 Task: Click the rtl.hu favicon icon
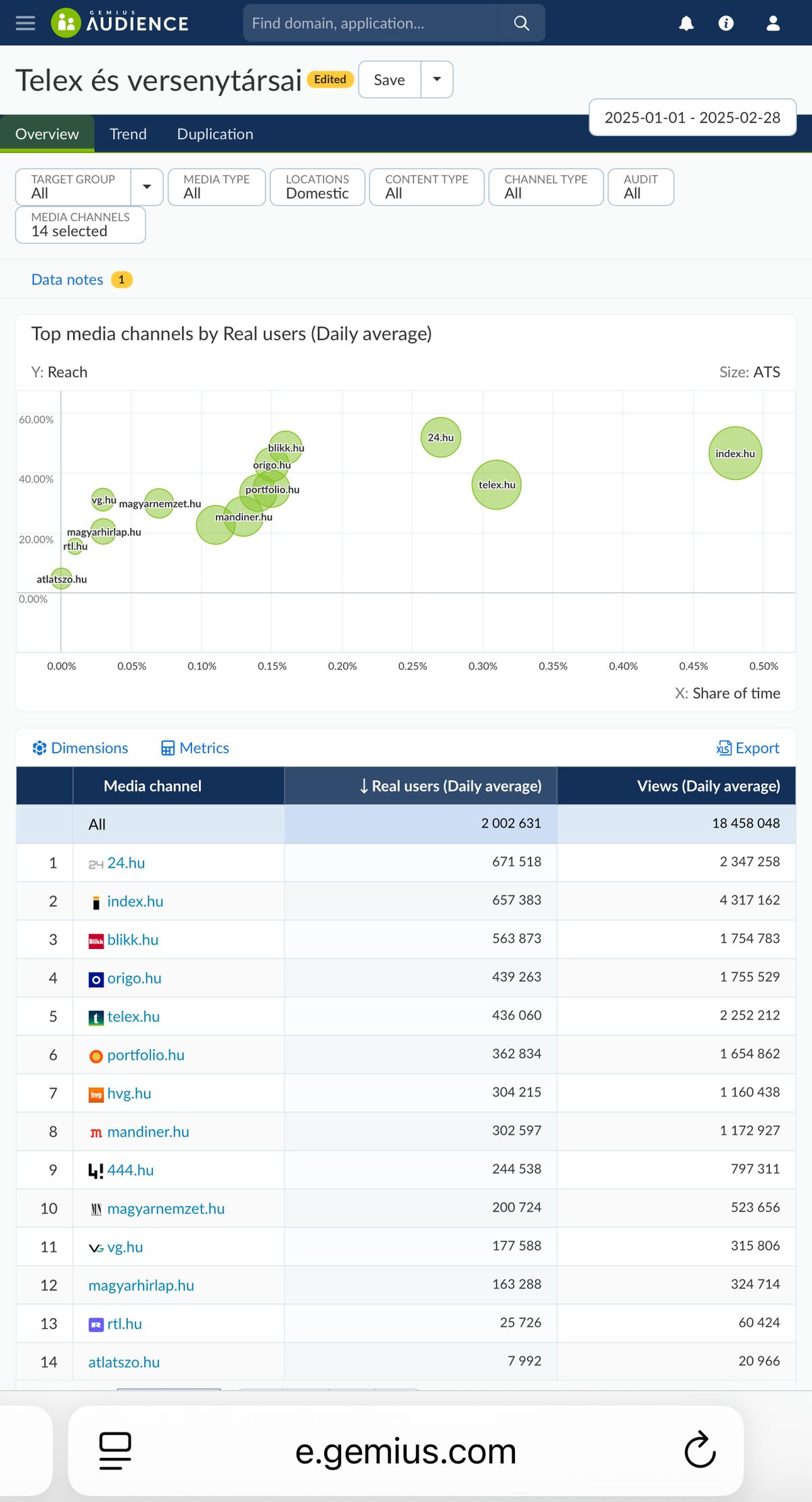(x=96, y=1325)
